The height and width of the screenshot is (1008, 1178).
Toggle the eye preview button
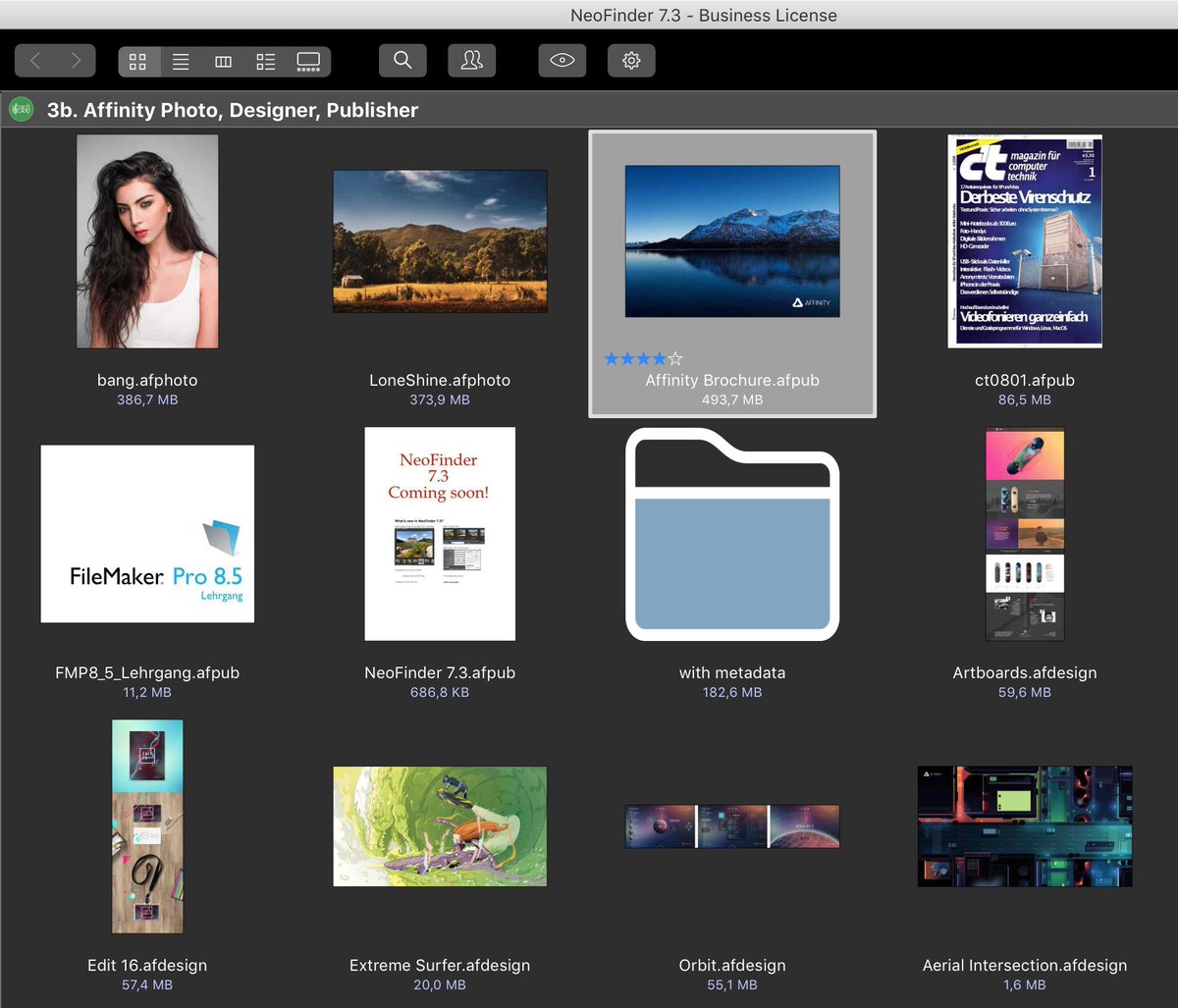(562, 61)
